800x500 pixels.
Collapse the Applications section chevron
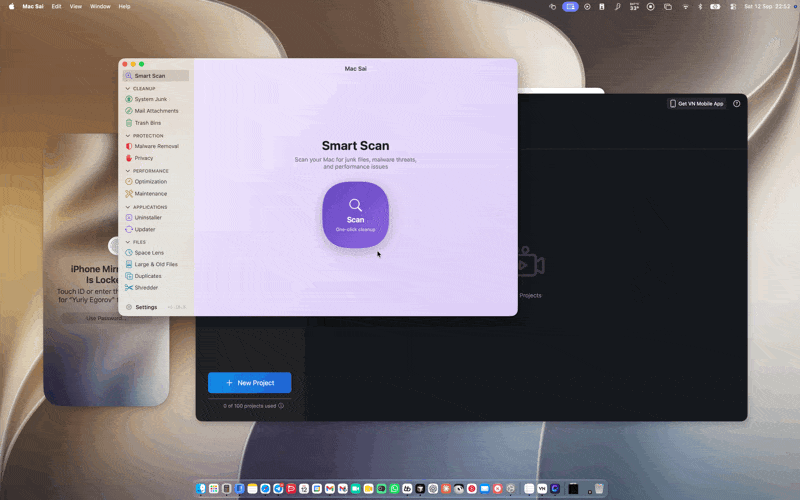[128, 207]
